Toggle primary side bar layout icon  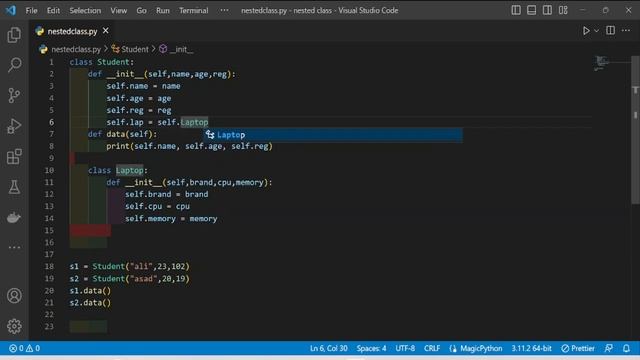coord(516,10)
